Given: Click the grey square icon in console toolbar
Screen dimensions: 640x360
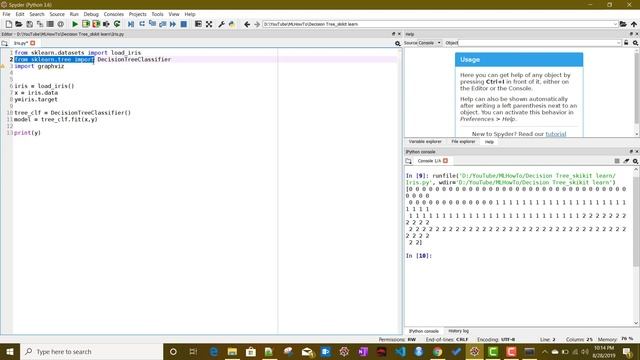Looking at the screenshot, I should (617, 161).
